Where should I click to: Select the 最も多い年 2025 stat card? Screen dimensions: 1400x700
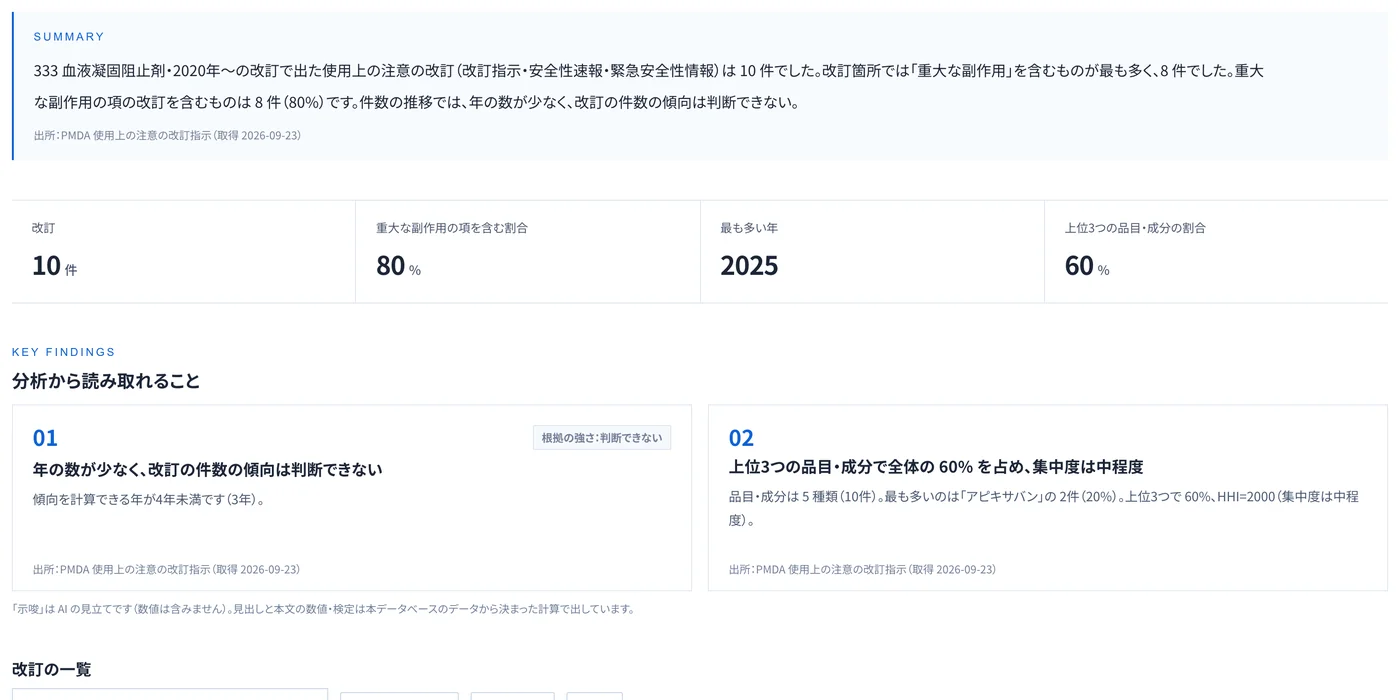point(872,252)
